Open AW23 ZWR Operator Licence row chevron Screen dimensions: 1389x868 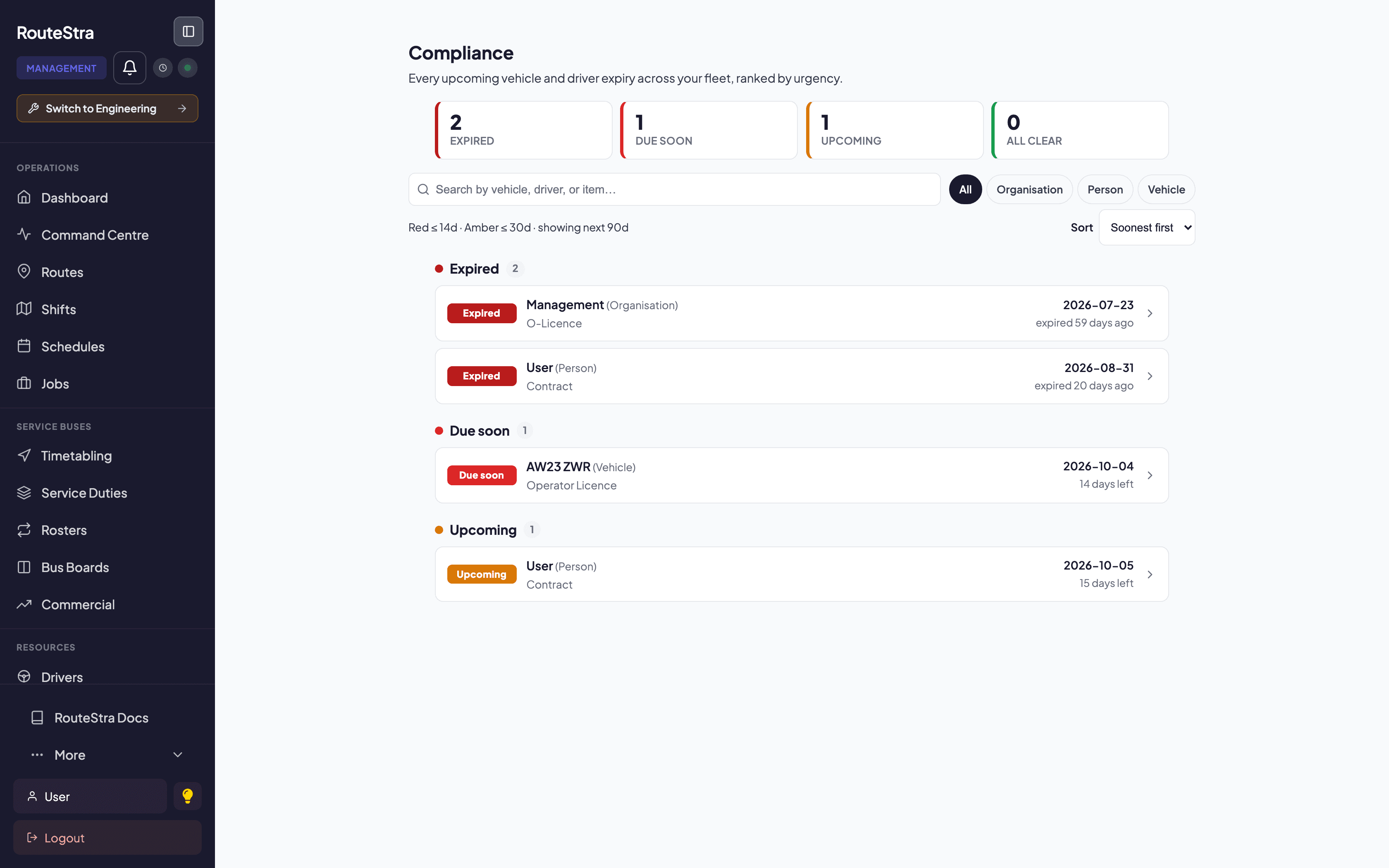pyautogui.click(x=1150, y=475)
